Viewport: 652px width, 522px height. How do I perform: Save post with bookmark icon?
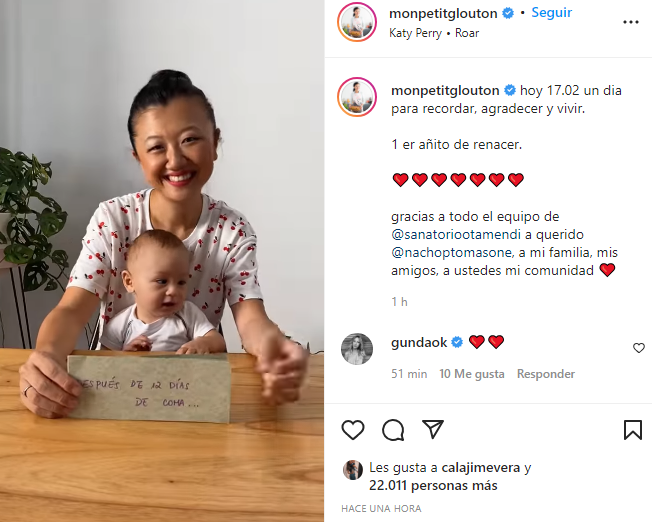pos(632,430)
